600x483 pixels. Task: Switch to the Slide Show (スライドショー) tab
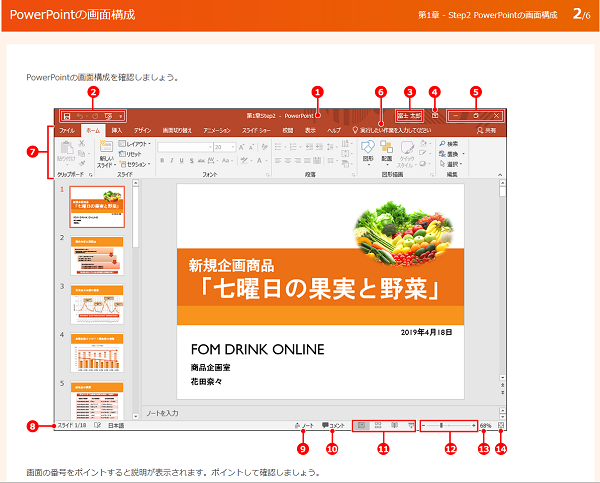tap(256, 131)
